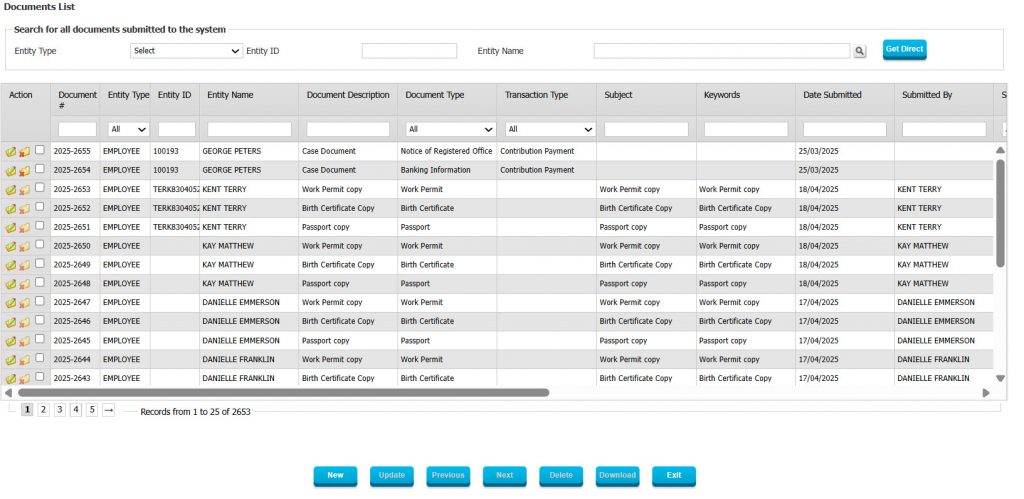Open the Transaction Type column filter dropdown

[549, 129]
